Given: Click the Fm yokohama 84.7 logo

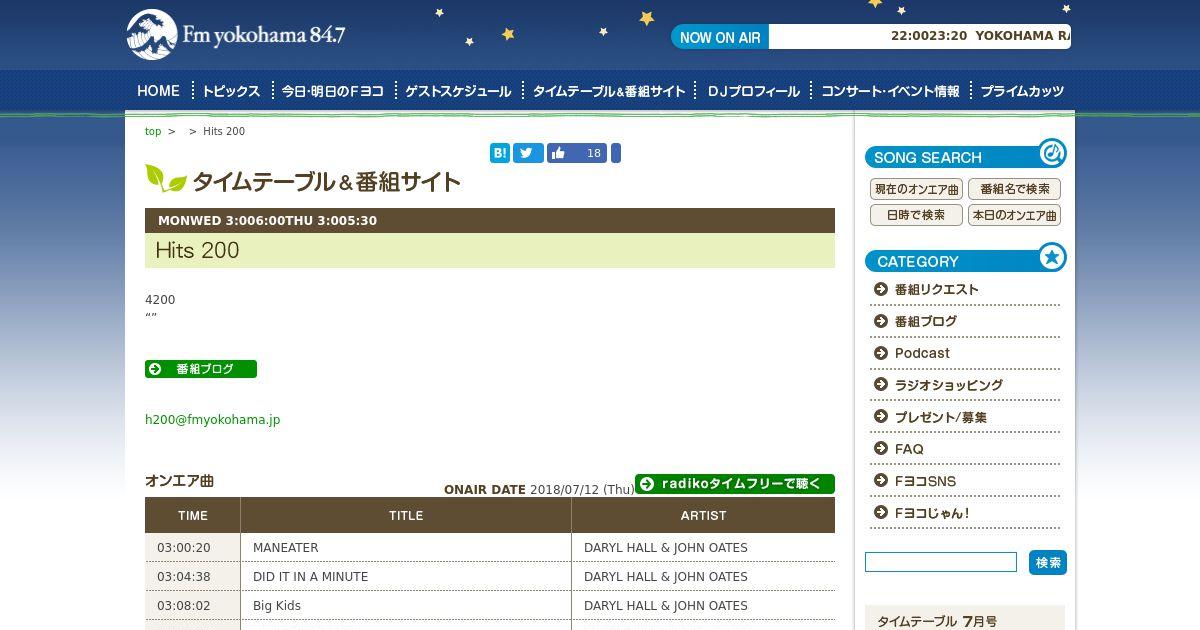Looking at the screenshot, I should click(x=236, y=35).
